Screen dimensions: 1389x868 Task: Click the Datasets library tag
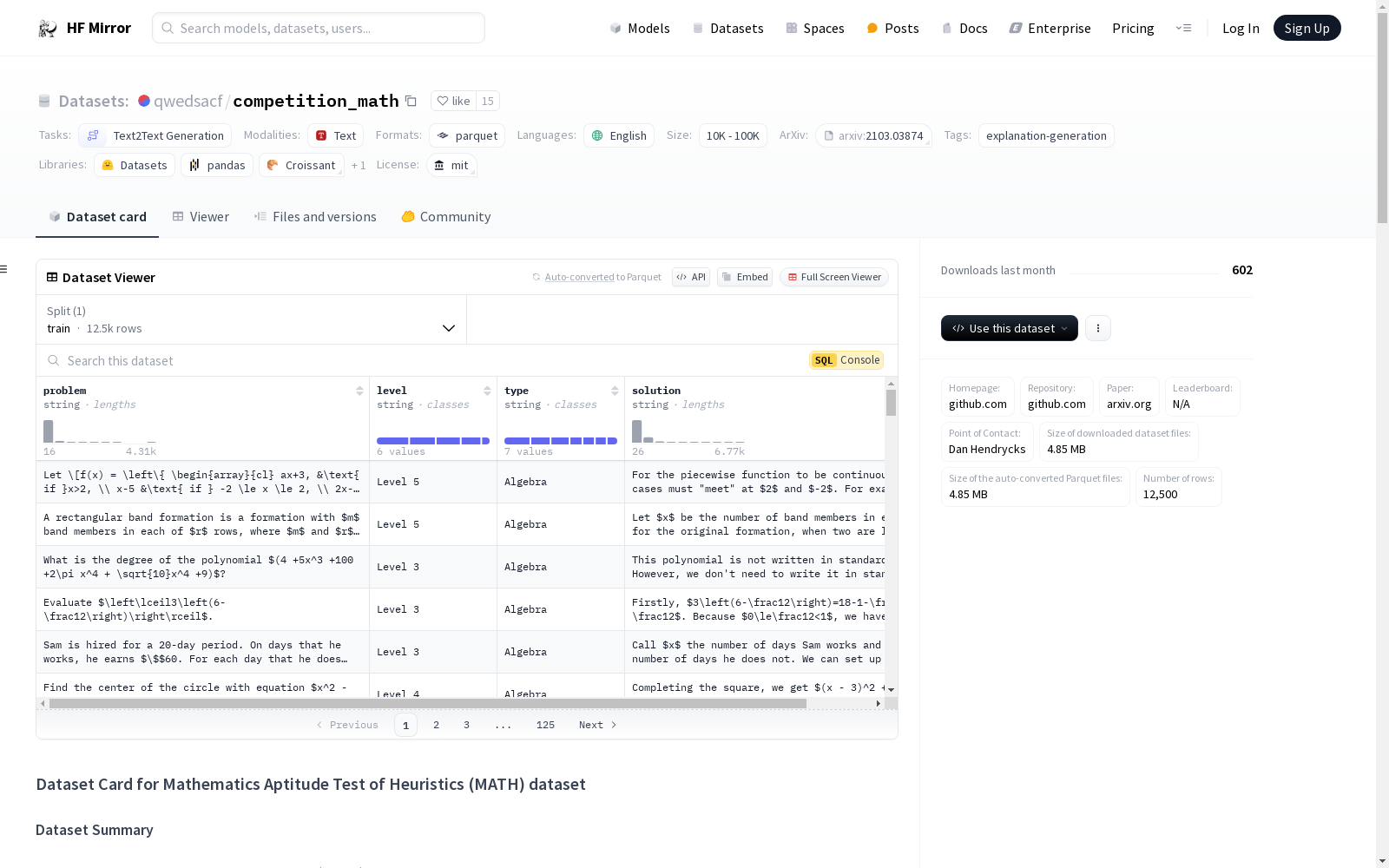135,165
